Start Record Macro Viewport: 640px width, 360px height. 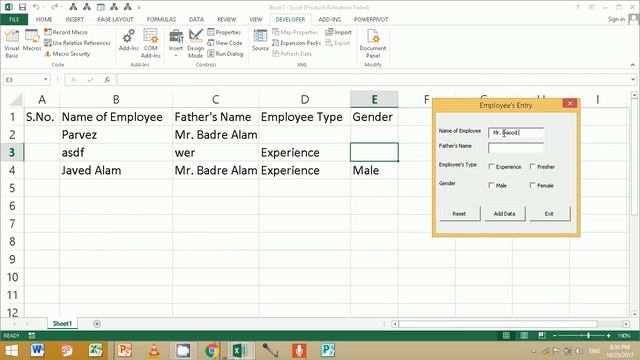click(66, 32)
